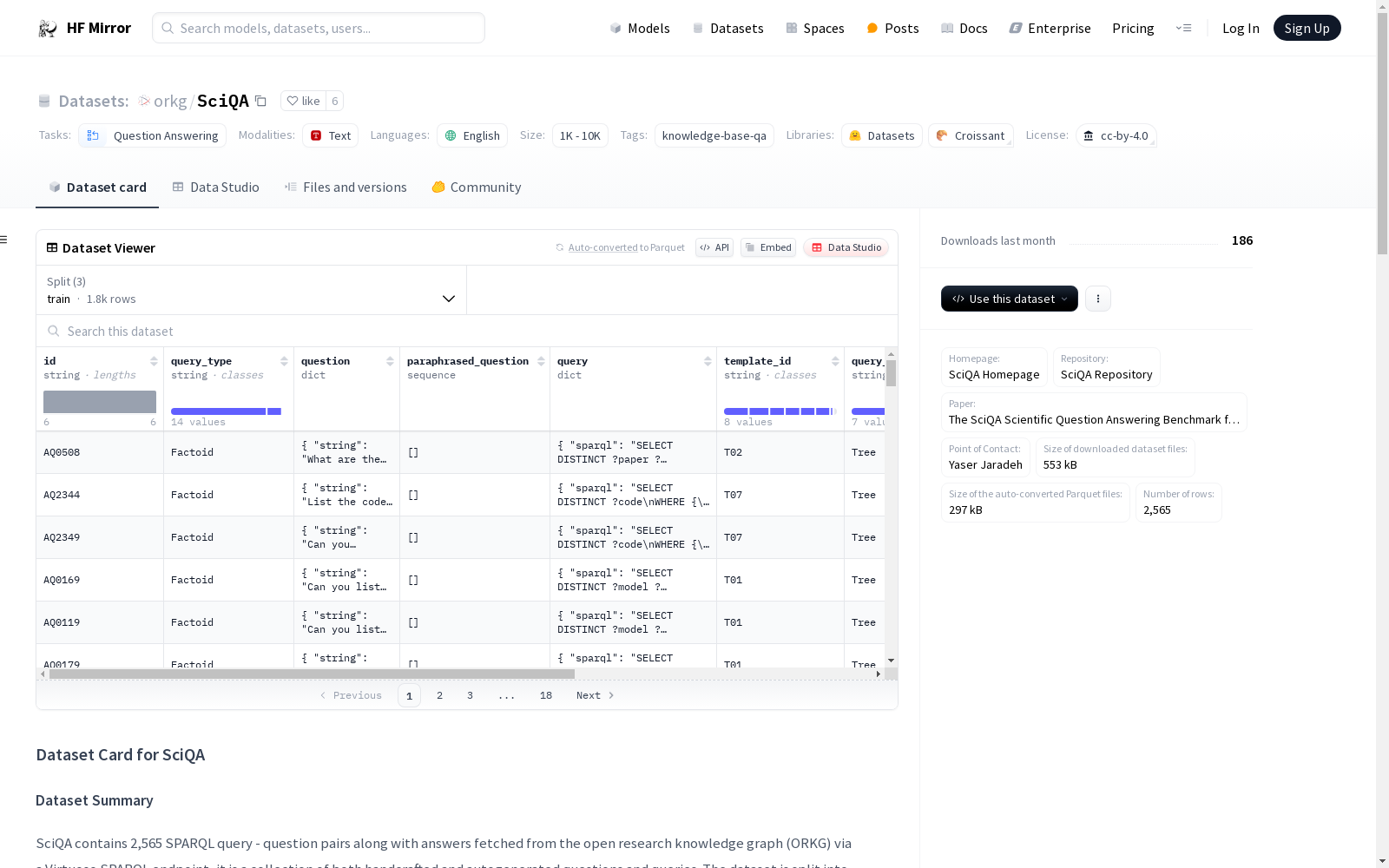Go to Spaces in top navigation
The image size is (1389, 868).
815,29
